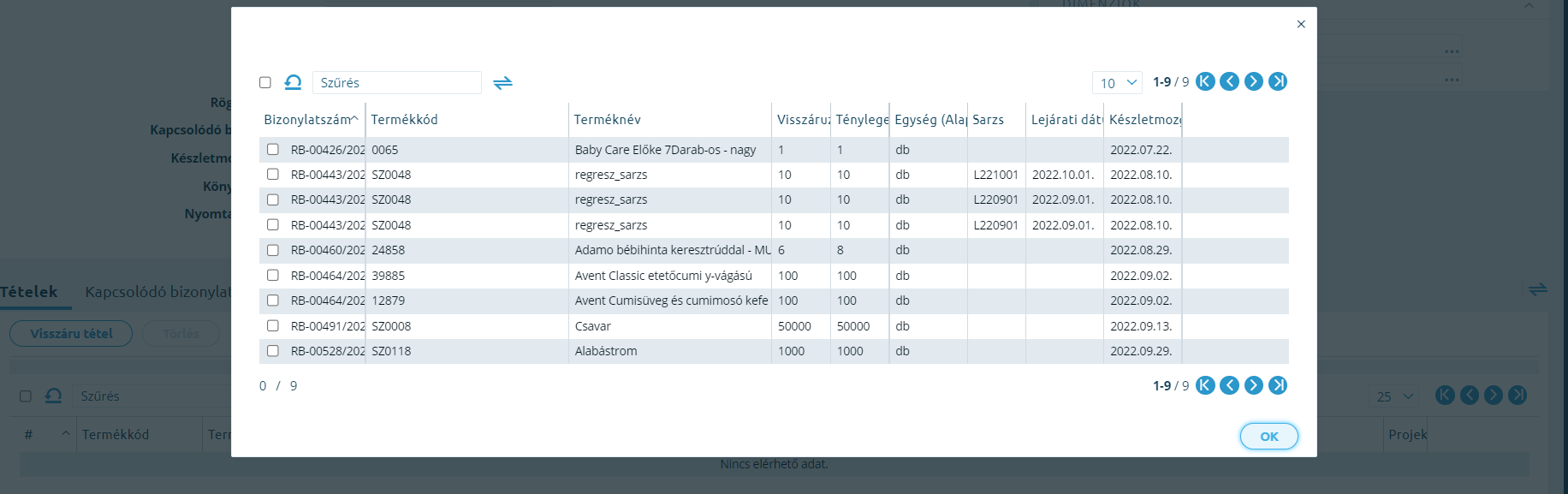Go to first page in top pager

click(1205, 81)
